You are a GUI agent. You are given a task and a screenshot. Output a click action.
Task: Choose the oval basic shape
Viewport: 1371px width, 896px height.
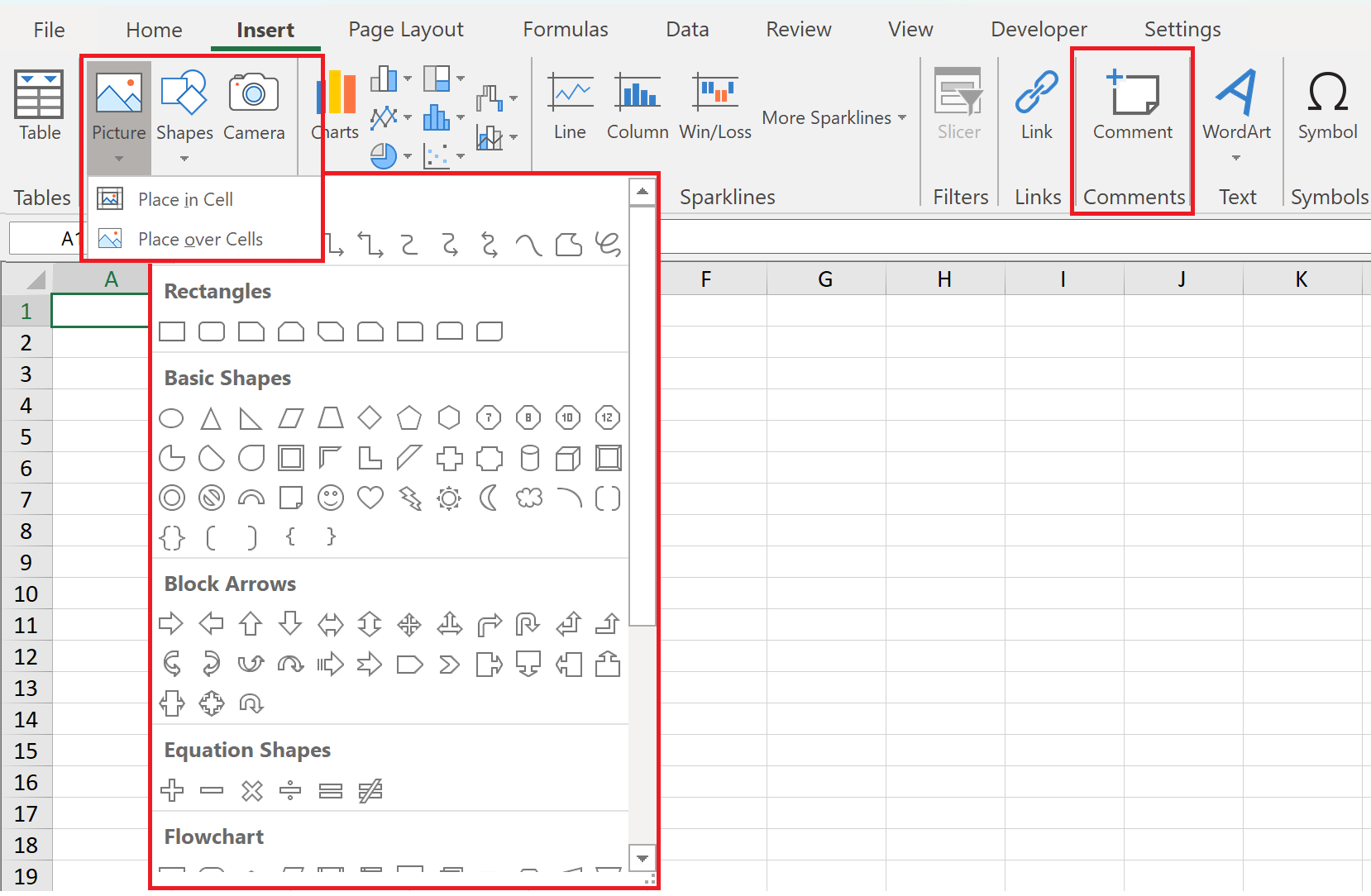point(171,418)
